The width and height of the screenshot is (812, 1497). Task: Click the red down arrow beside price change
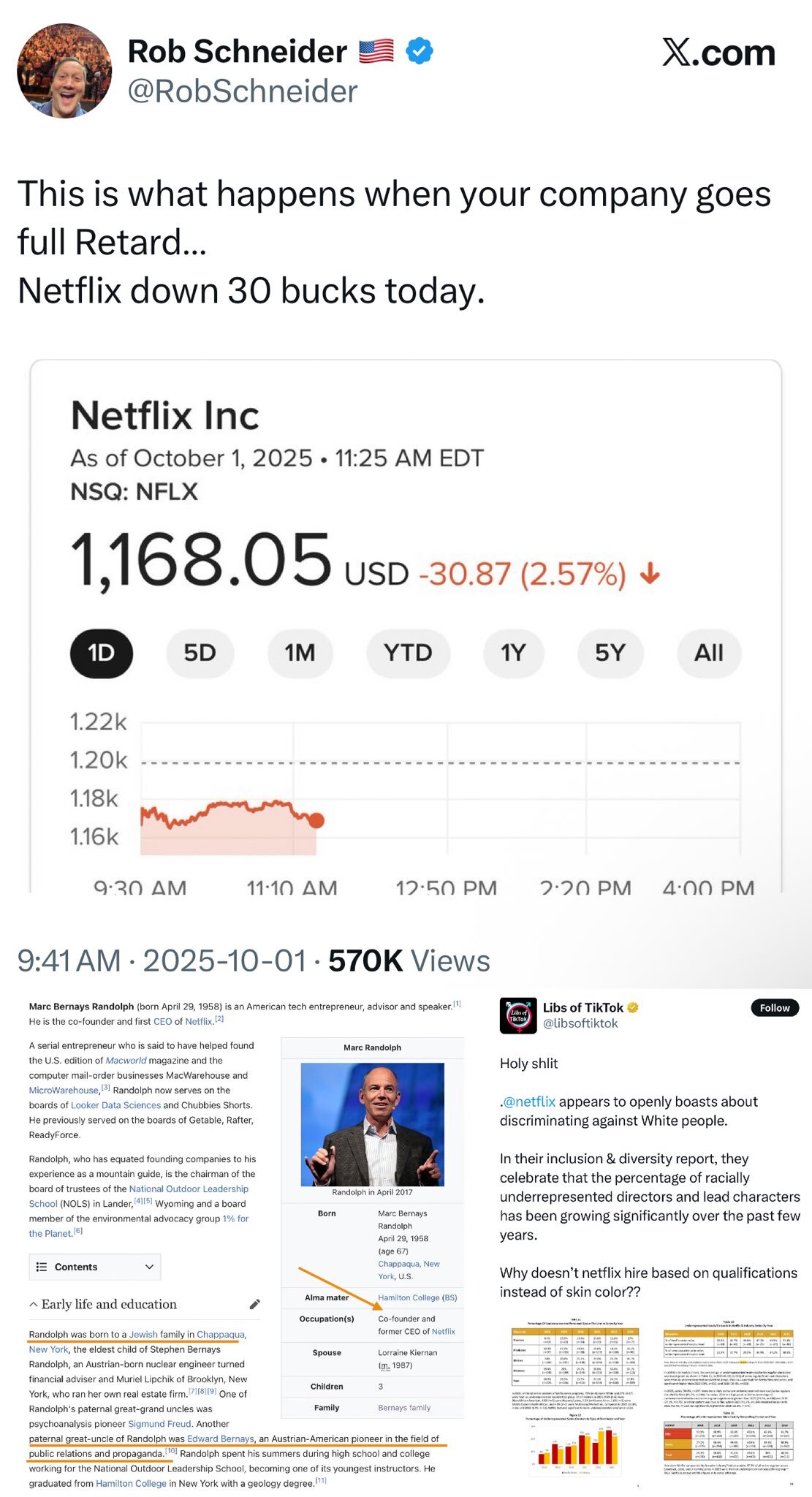(x=650, y=574)
